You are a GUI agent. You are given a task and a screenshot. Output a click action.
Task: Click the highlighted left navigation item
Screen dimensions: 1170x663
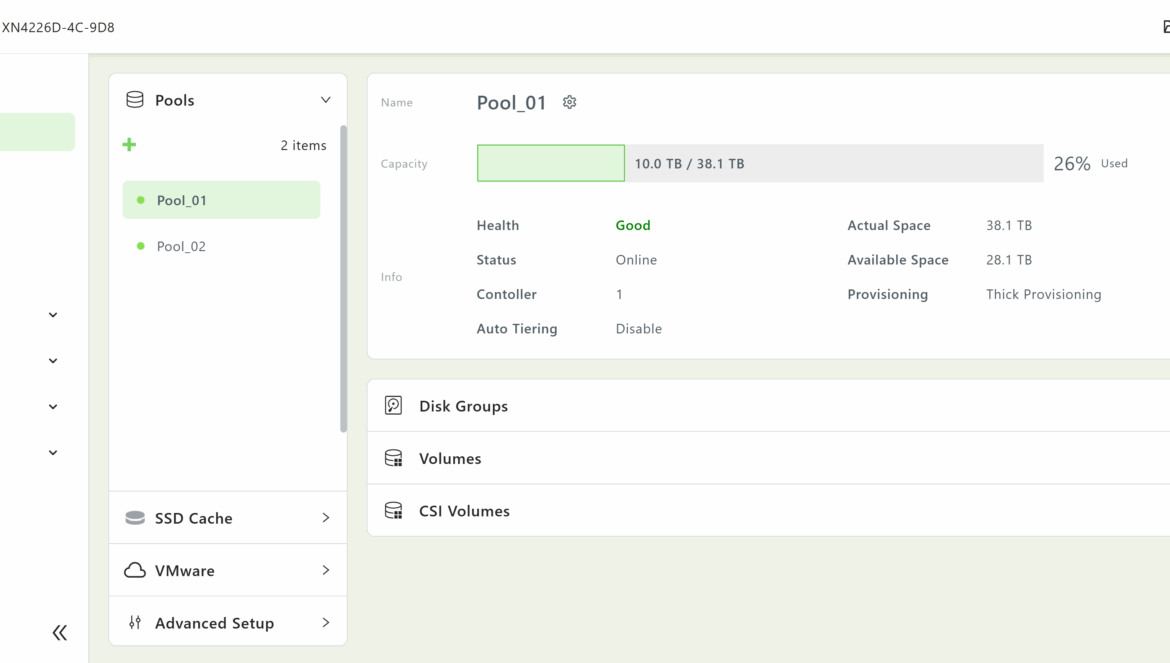[37, 132]
